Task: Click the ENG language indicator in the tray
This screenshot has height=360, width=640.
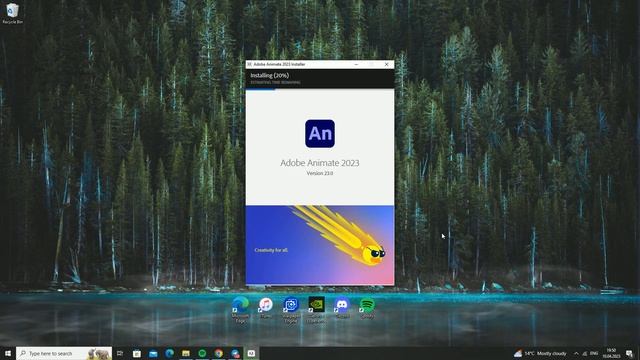Action: 594,353
